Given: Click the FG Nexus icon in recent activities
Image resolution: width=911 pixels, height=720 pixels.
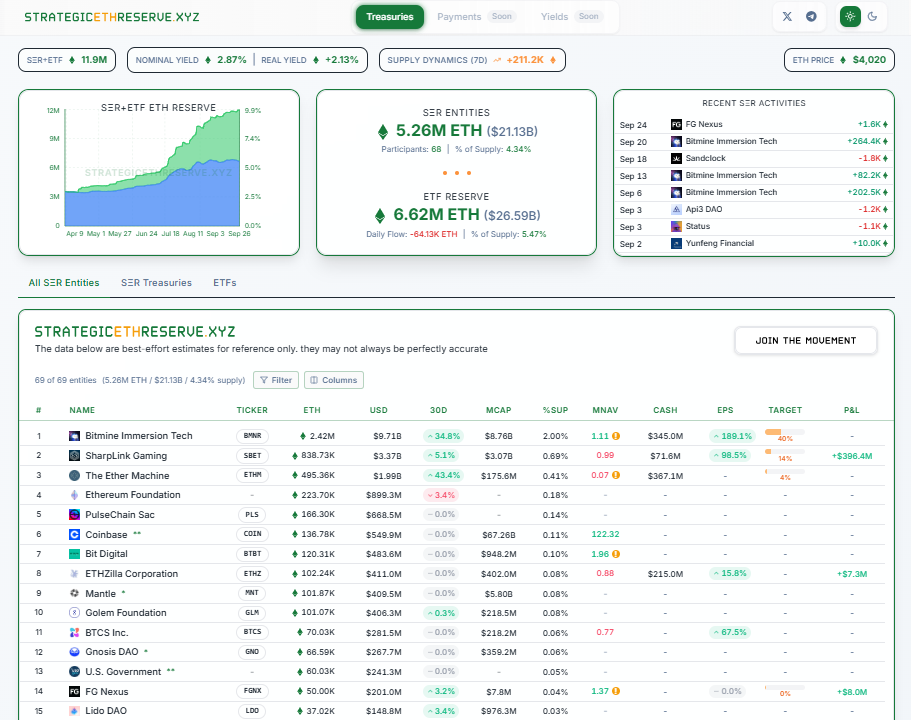Looking at the screenshot, I should coord(677,124).
